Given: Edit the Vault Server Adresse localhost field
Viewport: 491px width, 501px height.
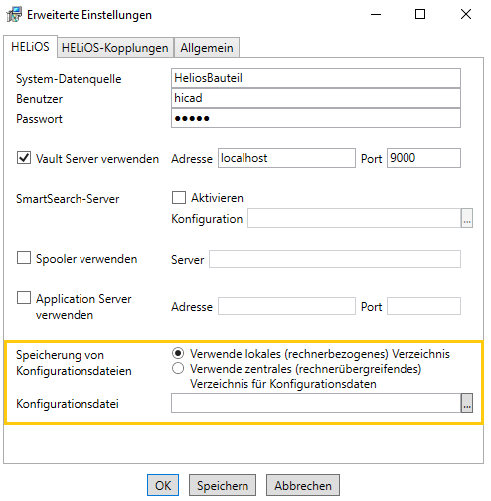Looking at the screenshot, I should pyautogui.click(x=287, y=158).
